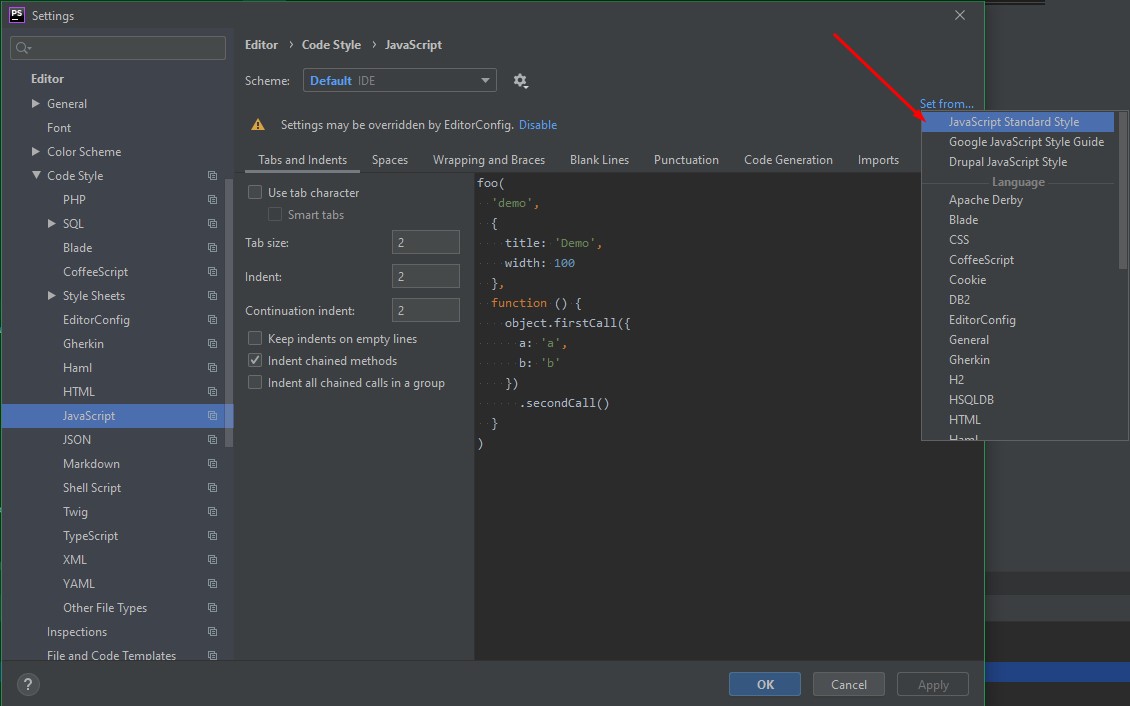This screenshot has height=706, width=1130.
Task: Click the help question mark icon
Action: point(28,684)
